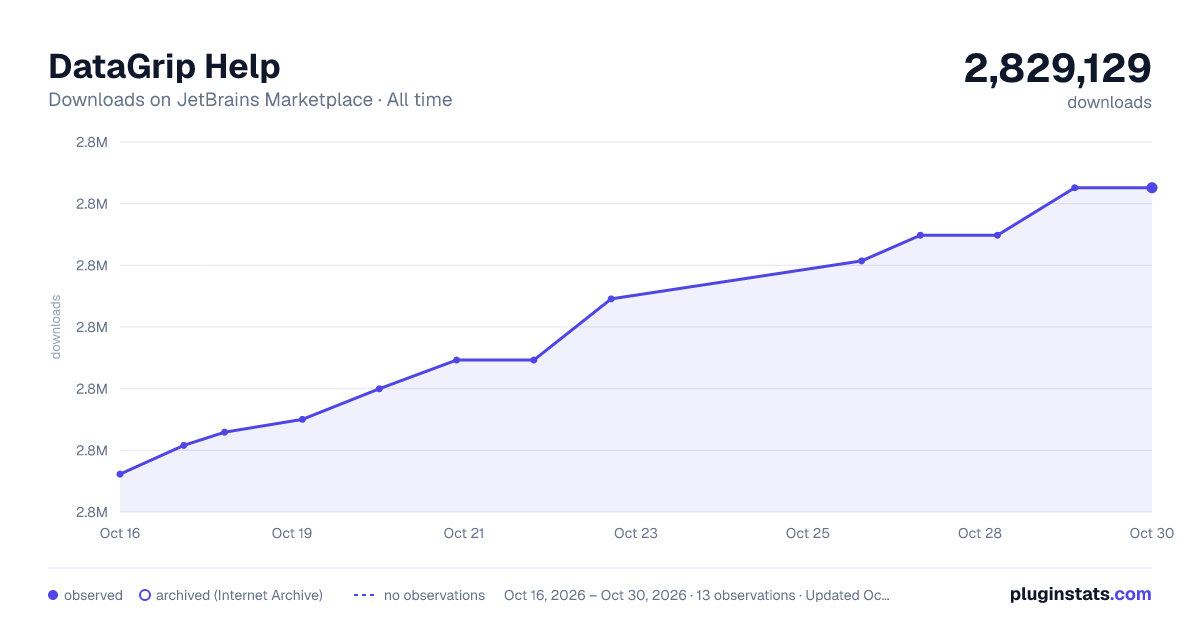Click the Oct 19 axis label
The image size is (1200, 630).
[x=292, y=533]
